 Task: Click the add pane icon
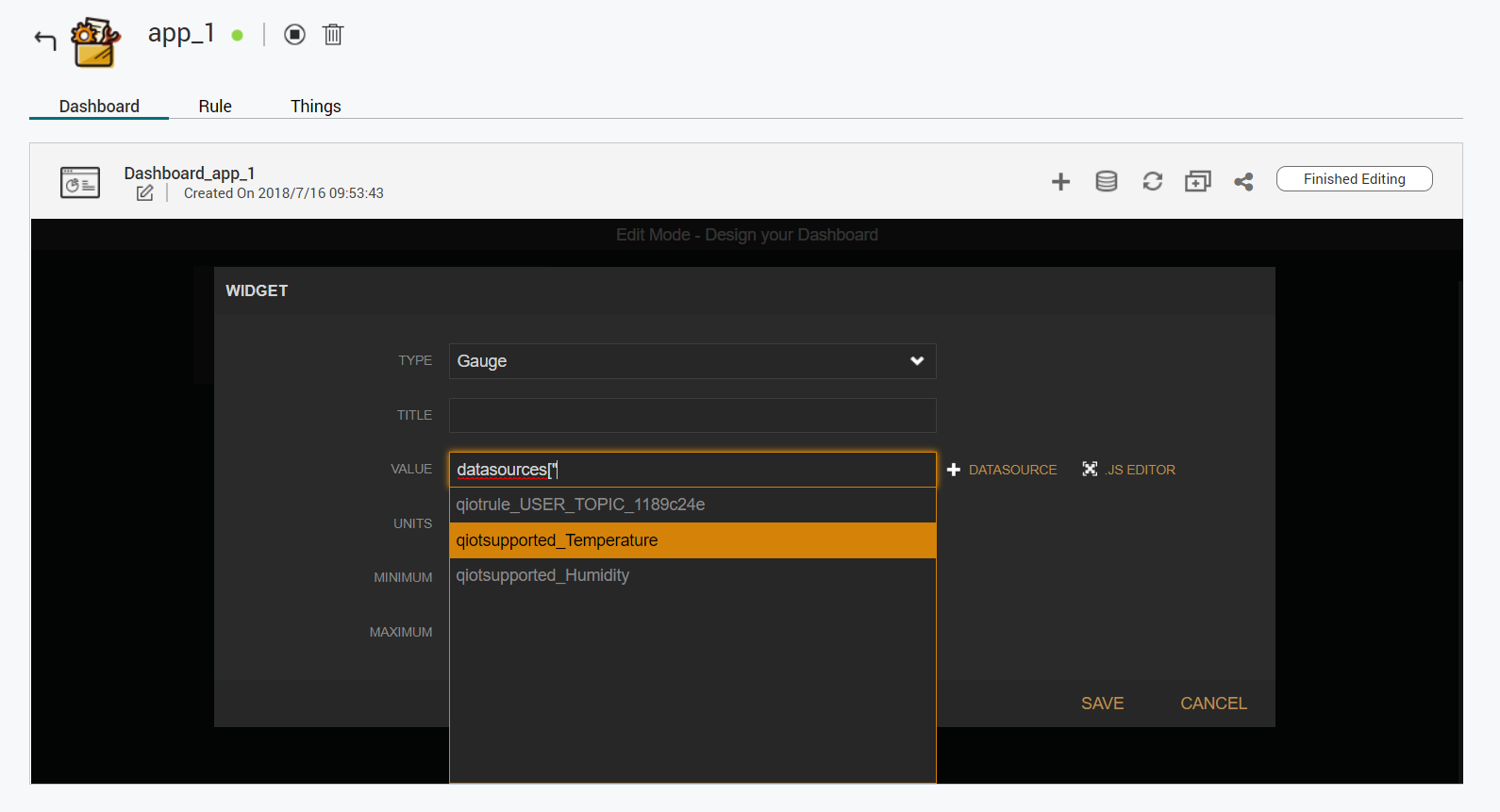click(1197, 181)
